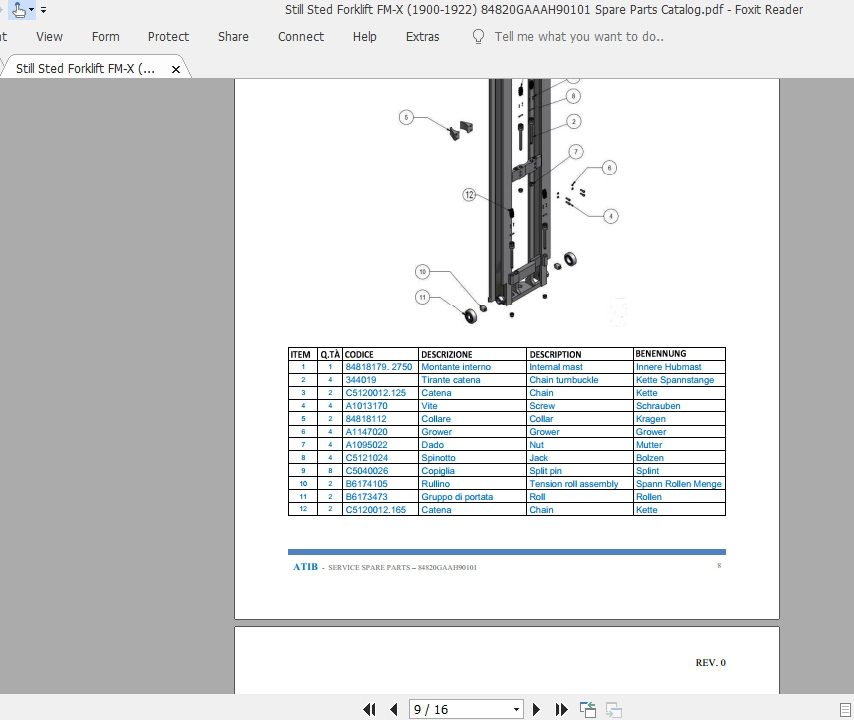Viewport: 854px width, 720px height.
Task: Open Hand tool dropdown arrow
Action: tap(31, 10)
